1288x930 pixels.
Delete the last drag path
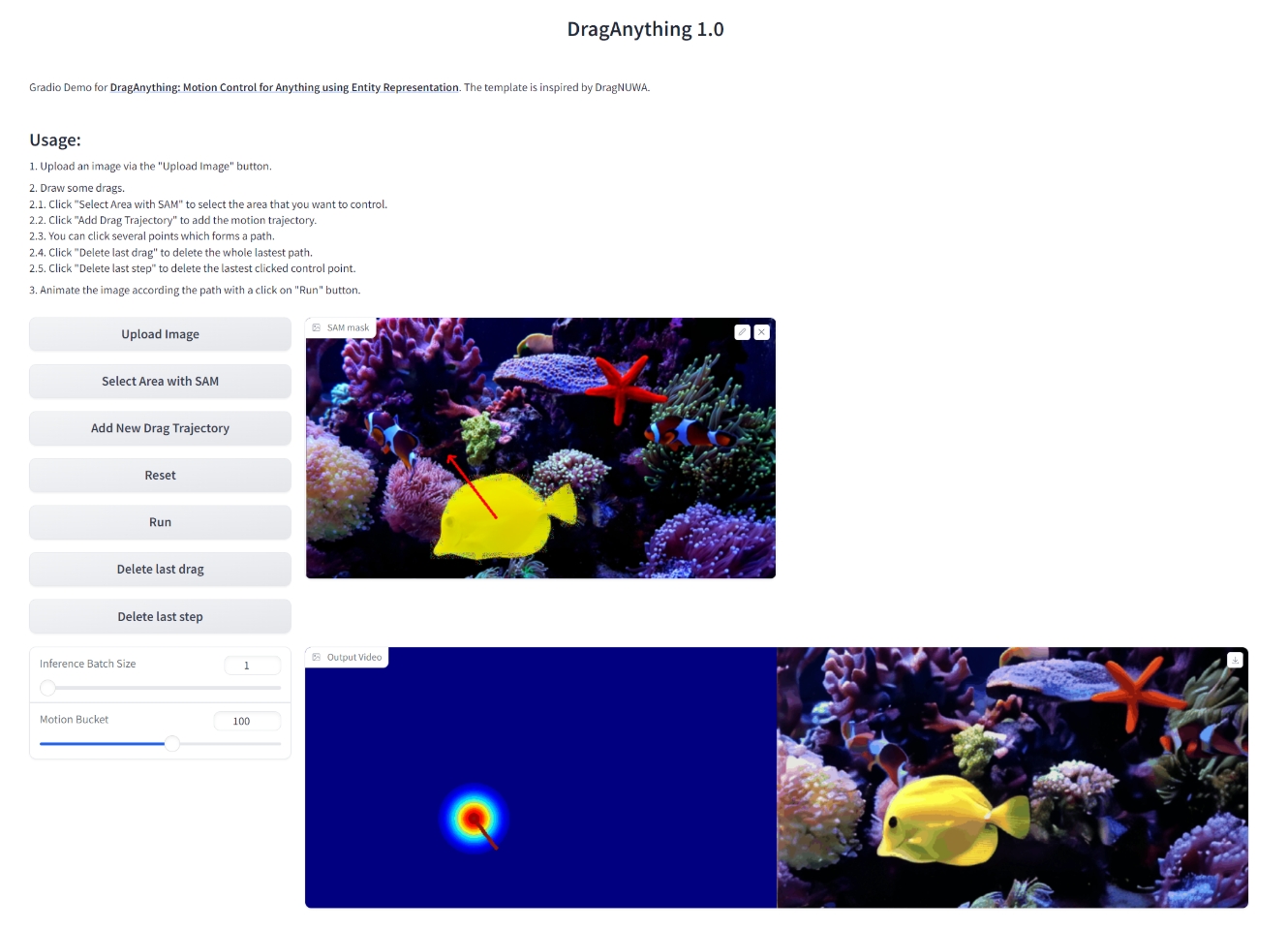160,570
